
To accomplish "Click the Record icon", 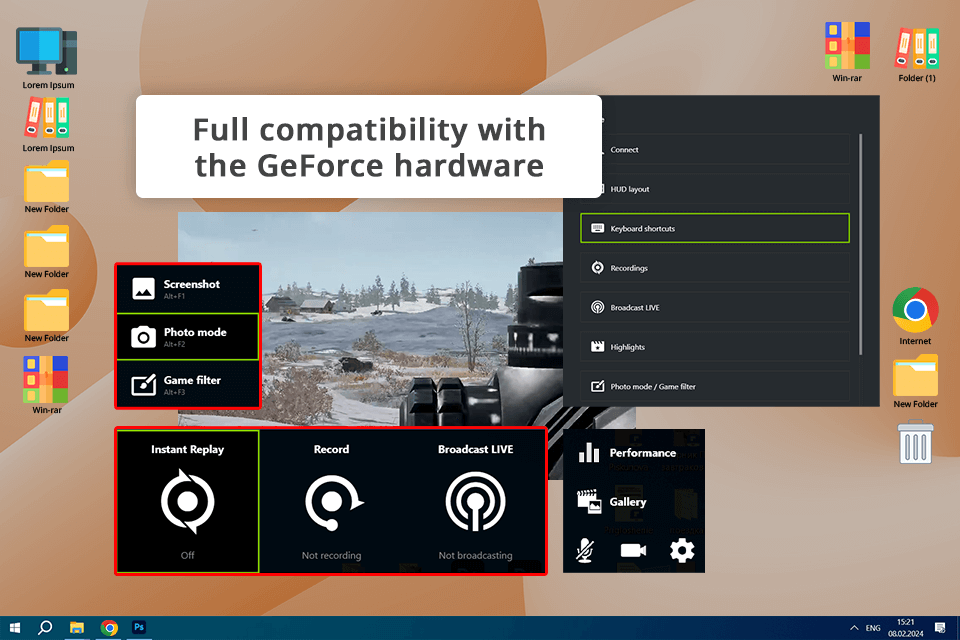I will (x=333, y=502).
